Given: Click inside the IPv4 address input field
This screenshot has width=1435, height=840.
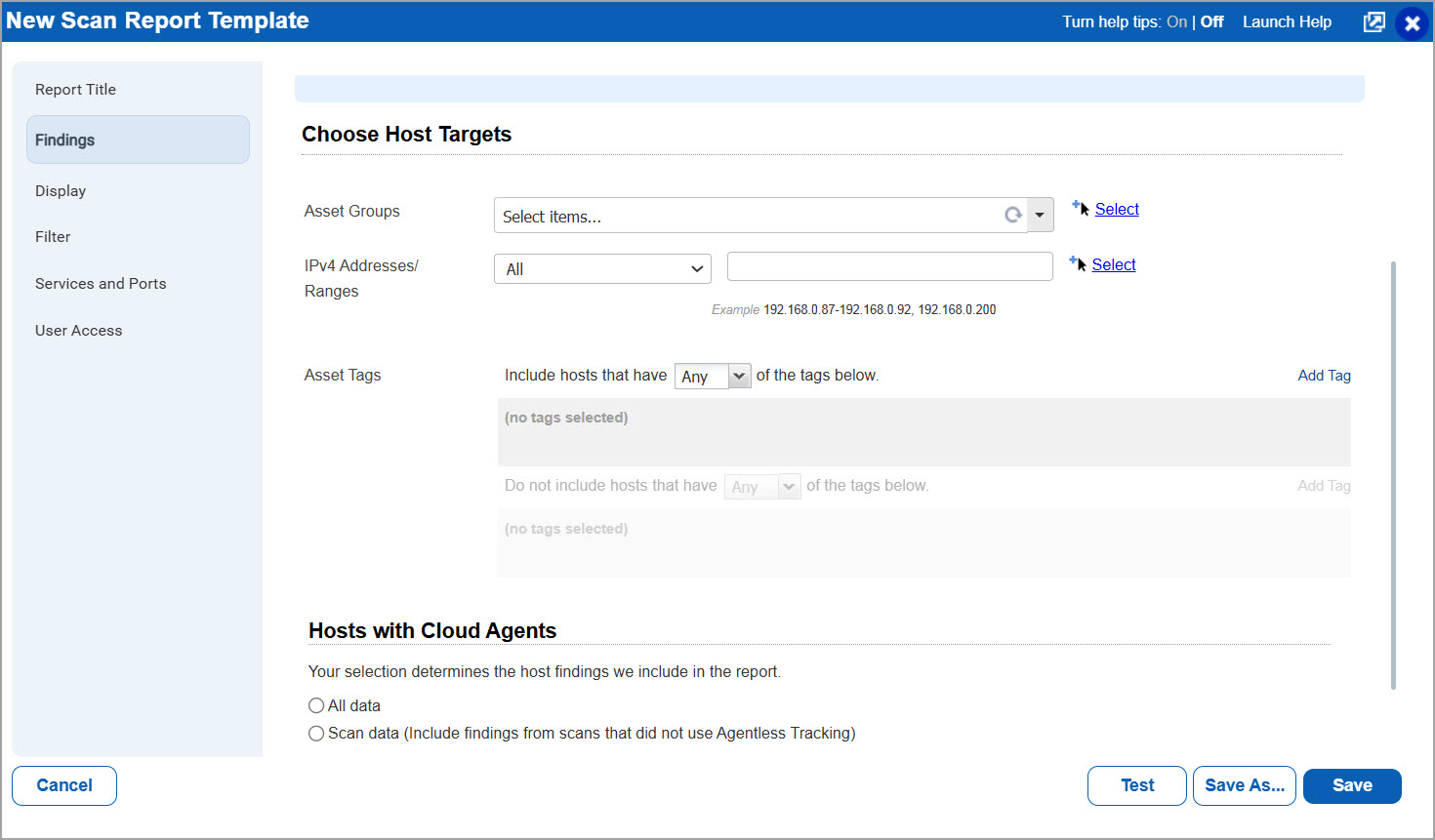Looking at the screenshot, I should point(888,265).
